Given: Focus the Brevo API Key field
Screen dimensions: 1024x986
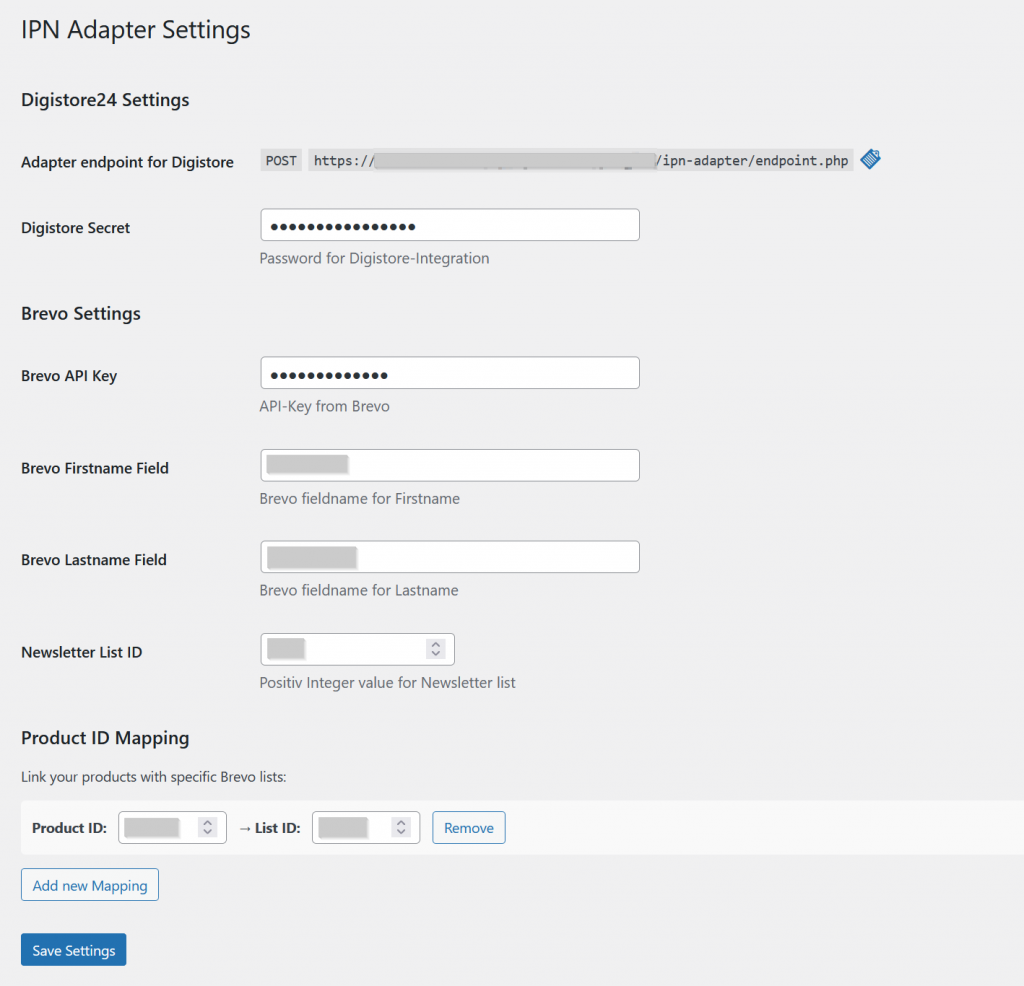Looking at the screenshot, I should coord(449,373).
